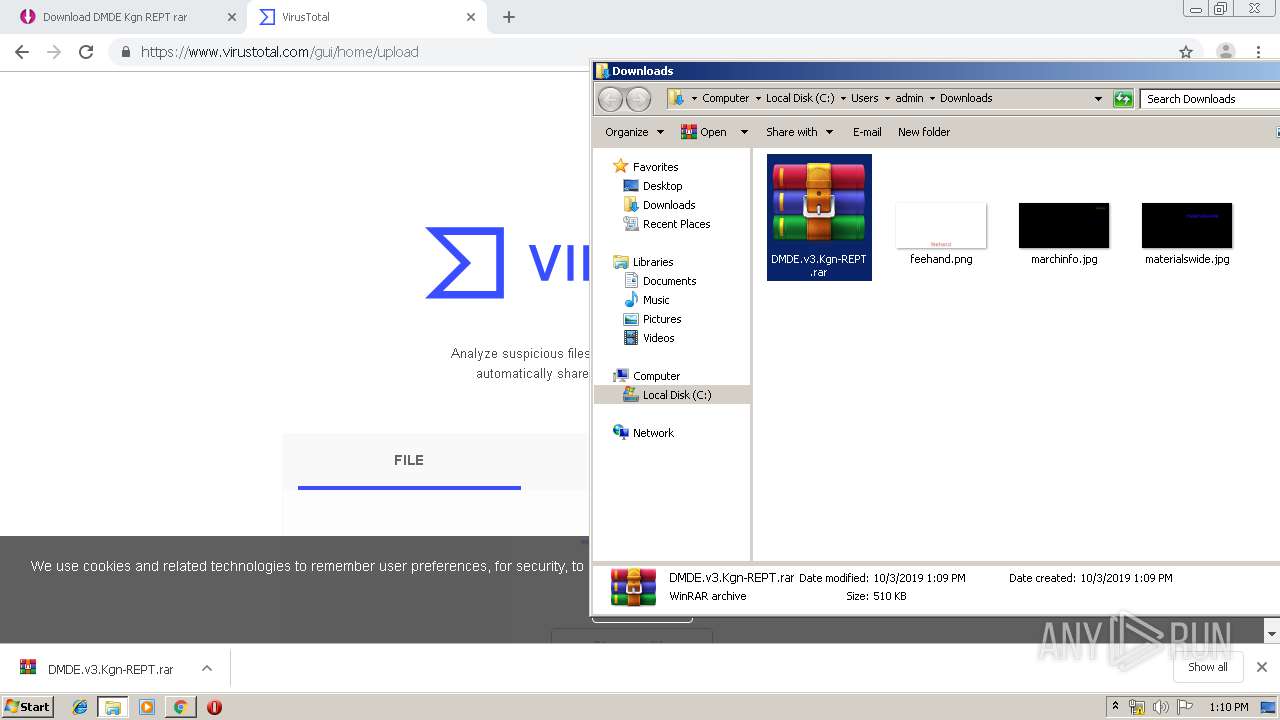Click the Explorer scrollbar down arrow
The image size is (1280, 720).
coord(1272,634)
